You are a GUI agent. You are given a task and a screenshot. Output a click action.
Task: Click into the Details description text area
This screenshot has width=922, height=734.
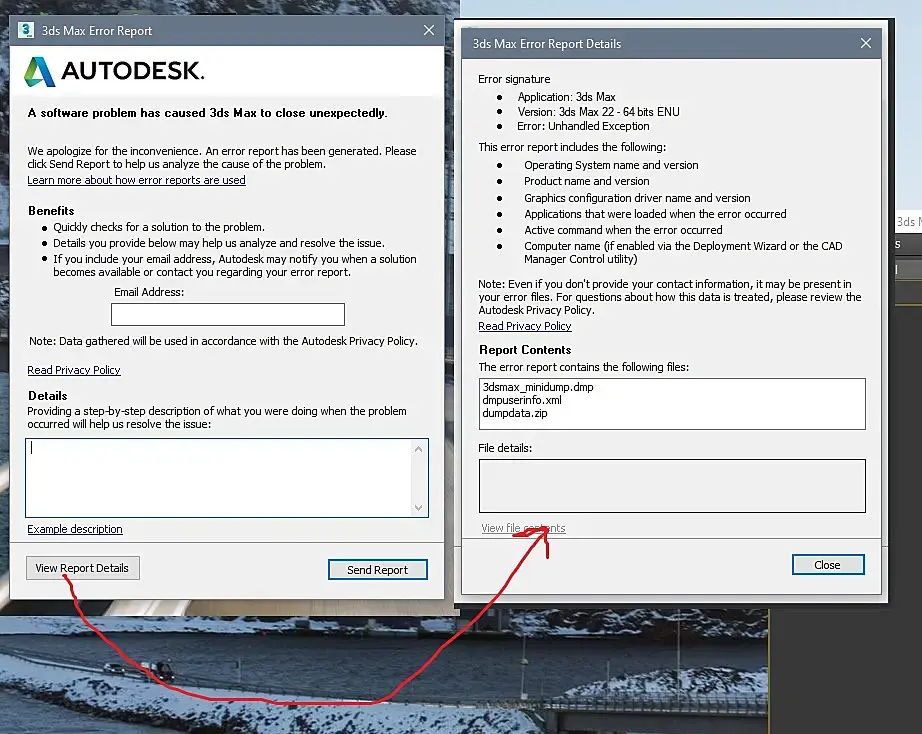219,478
